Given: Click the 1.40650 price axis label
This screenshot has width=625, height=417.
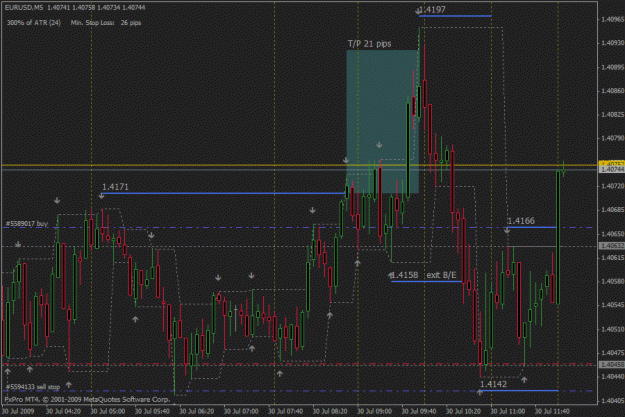Looking at the screenshot, I should point(613,234).
